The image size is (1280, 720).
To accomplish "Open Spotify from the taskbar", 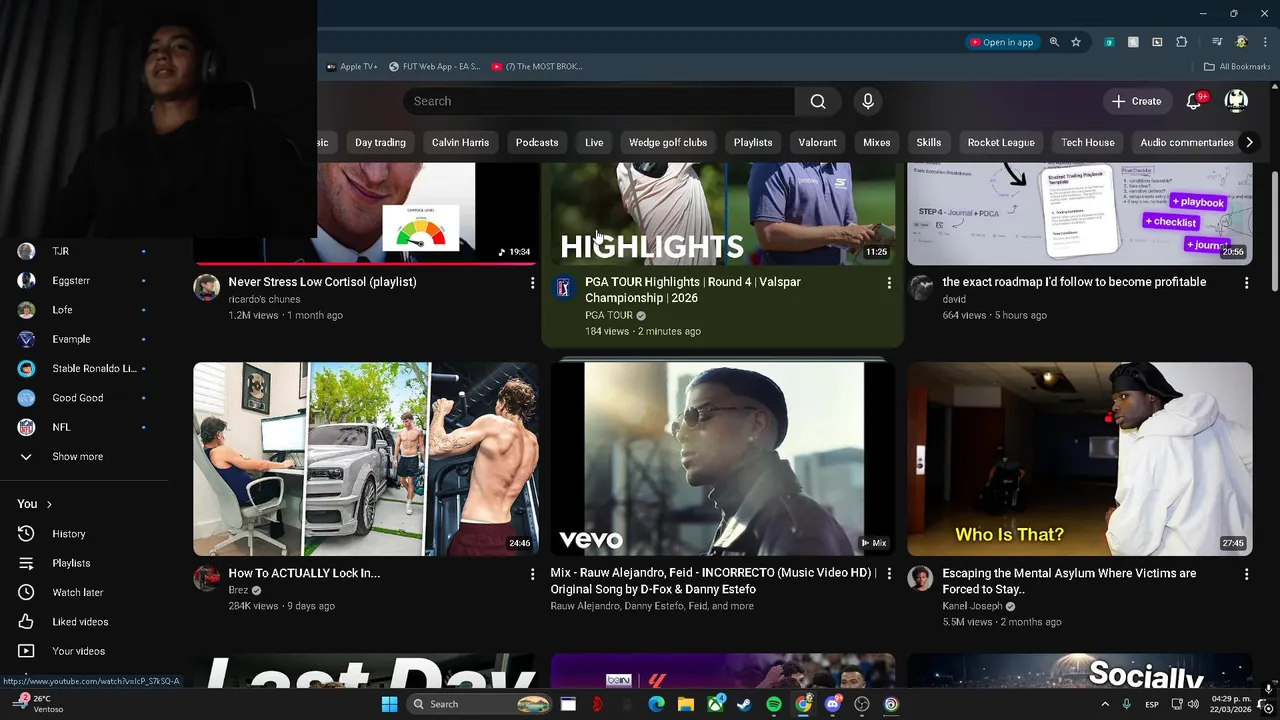I will pyautogui.click(x=774, y=704).
